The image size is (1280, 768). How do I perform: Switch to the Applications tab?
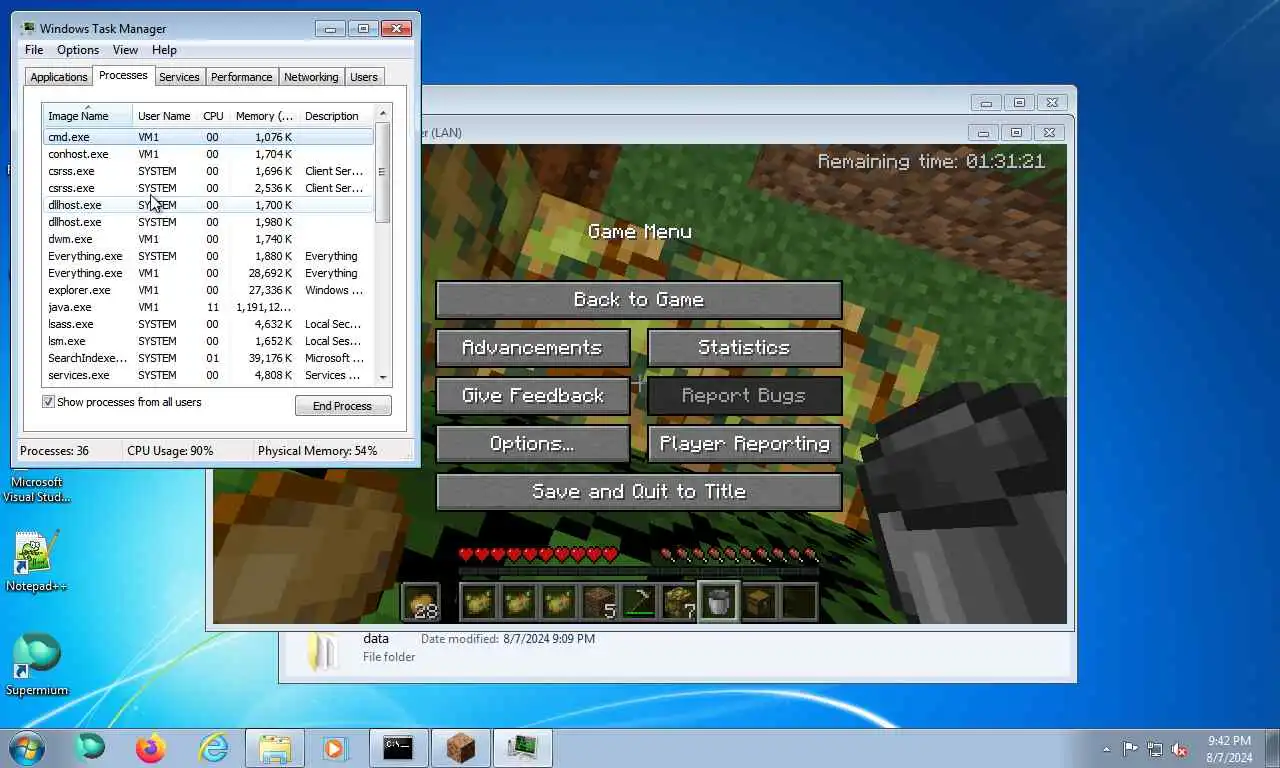(x=59, y=77)
